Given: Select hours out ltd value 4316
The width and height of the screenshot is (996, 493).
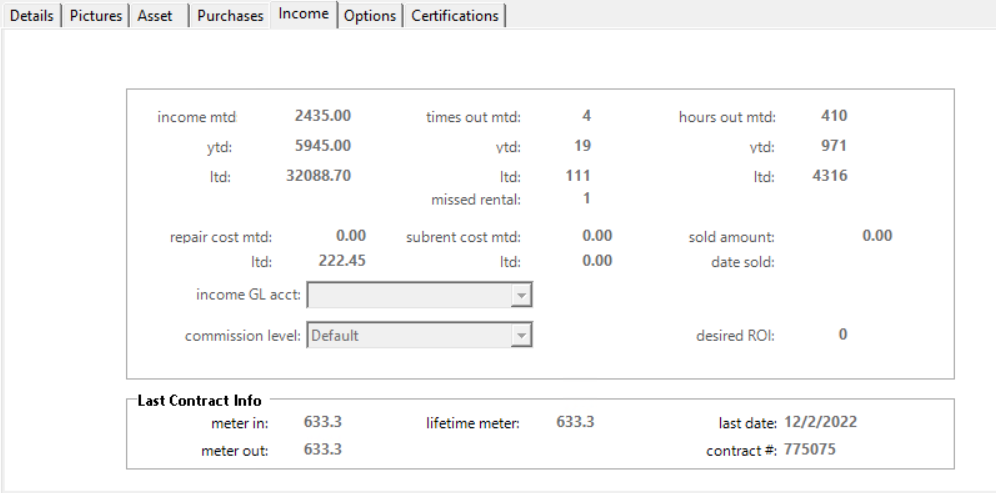Looking at the screenshot, I should [830, 175].
